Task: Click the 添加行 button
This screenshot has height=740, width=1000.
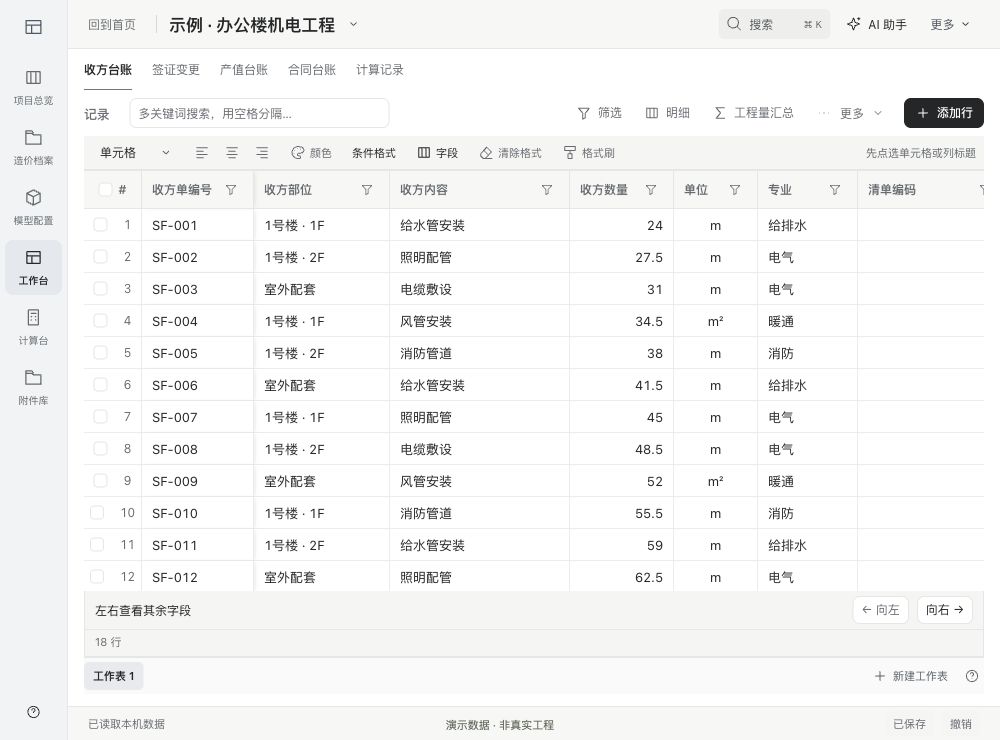Action: click(x=944, y=113)
